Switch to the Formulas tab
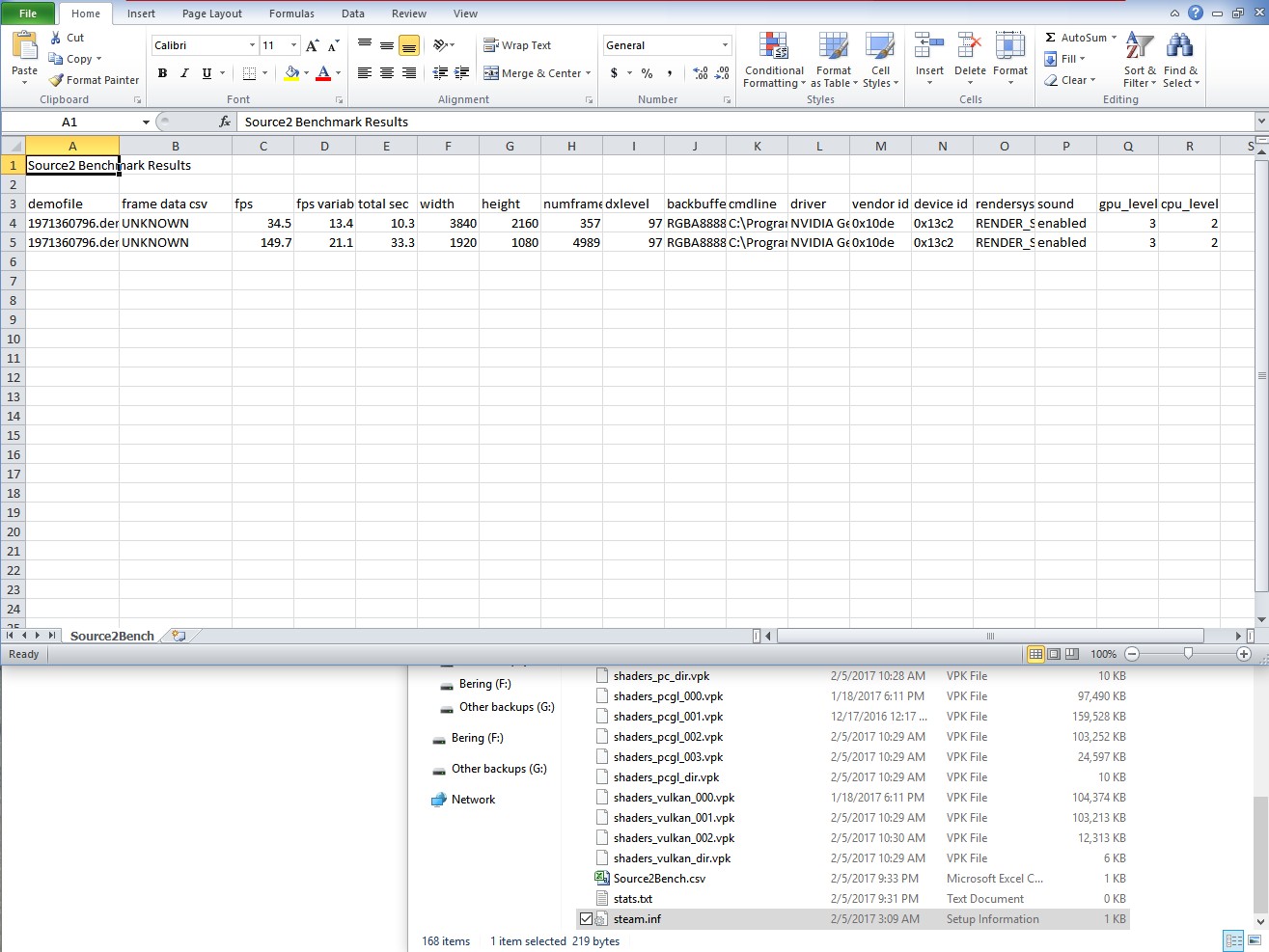1269x952 pixels. (x=291, y=14)
